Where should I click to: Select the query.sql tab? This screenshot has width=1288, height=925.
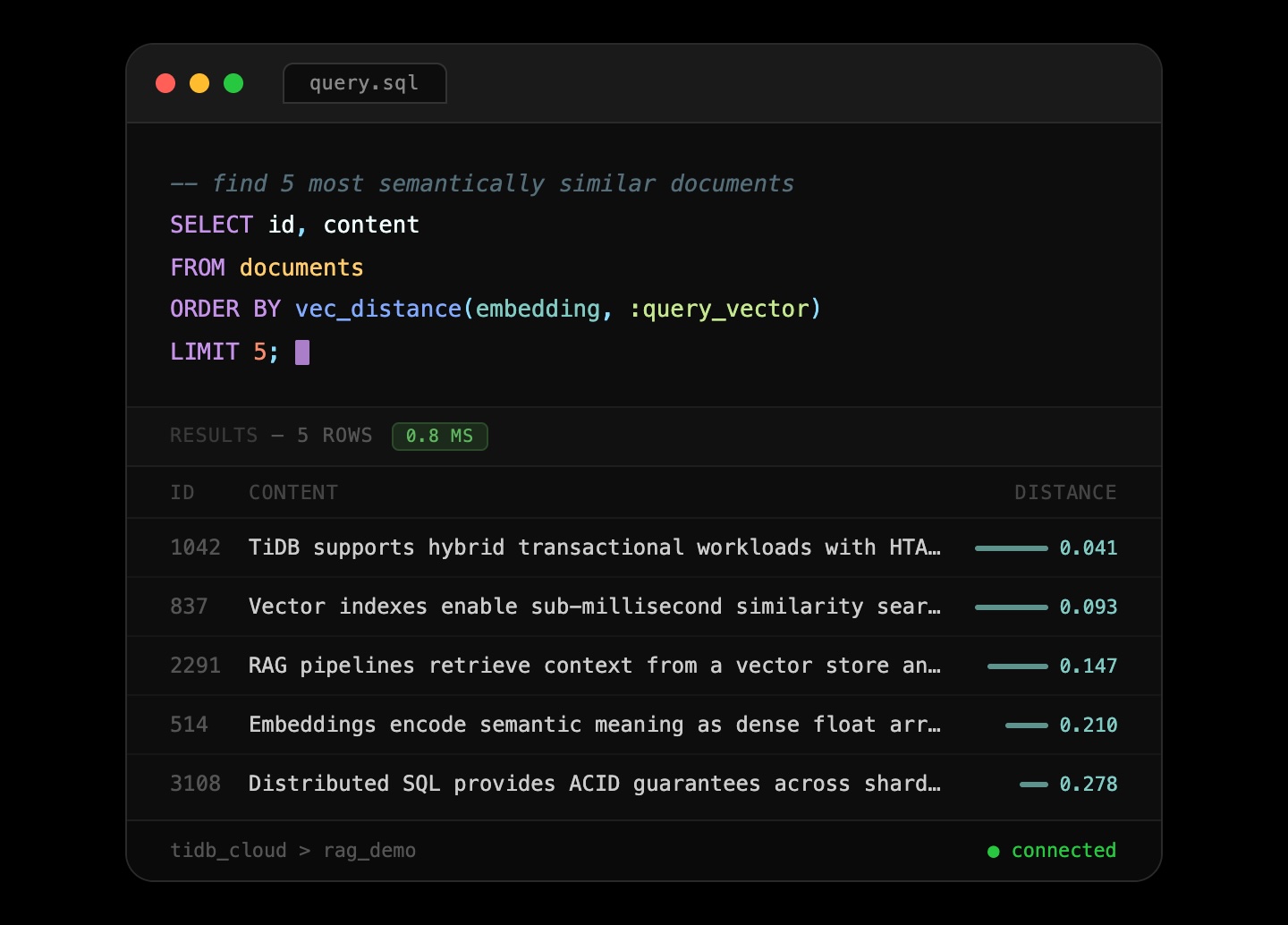[364, 83]
